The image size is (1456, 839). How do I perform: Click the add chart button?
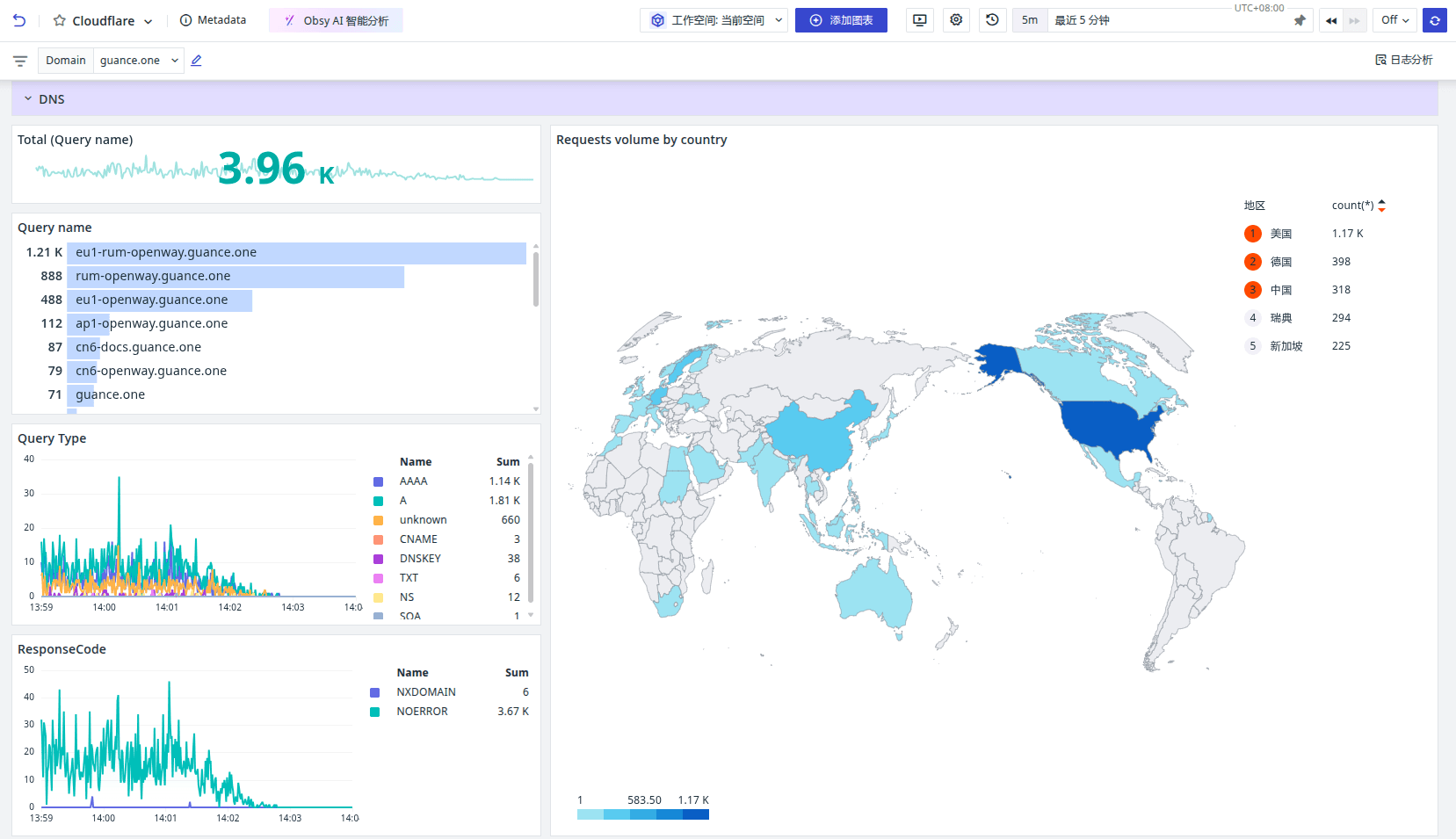pos(841,20)
